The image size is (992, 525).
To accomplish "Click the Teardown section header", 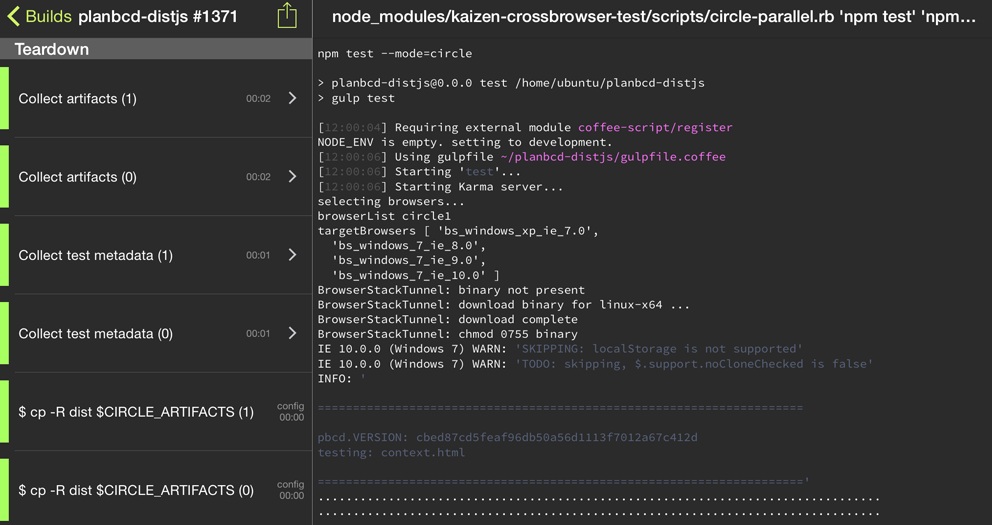I will pos(52,49).
